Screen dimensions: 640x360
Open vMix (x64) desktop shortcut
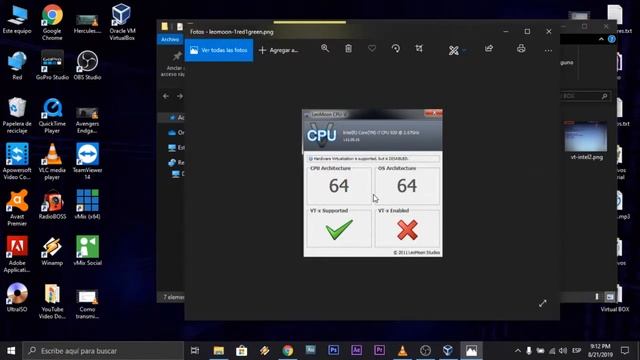point(87,205)
